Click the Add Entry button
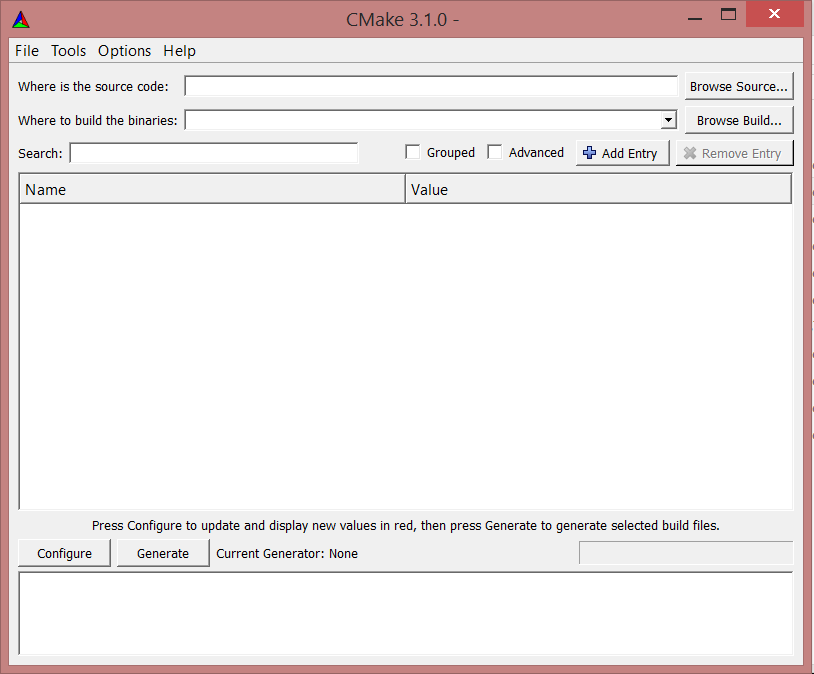The width and height of the screenshot is (814, 674). (x=622, y=153)
